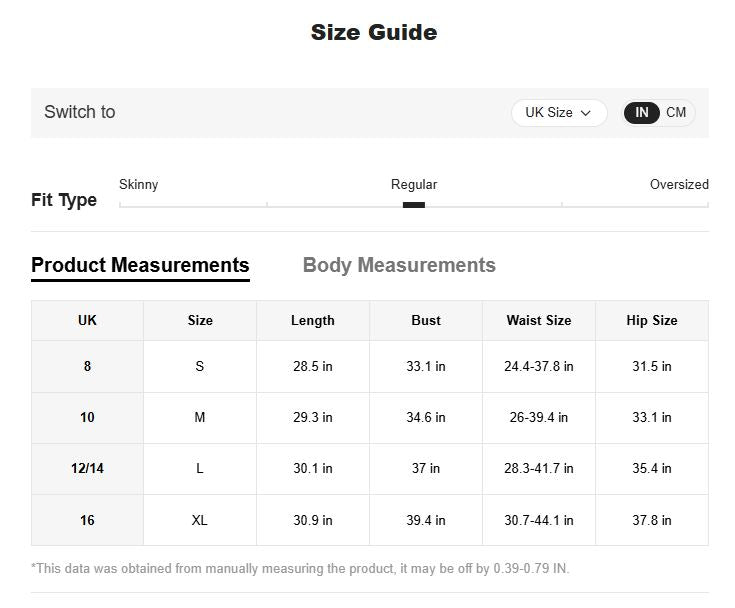Screen dimensions: 735x608
Task: Select the UK 8 row cell
Action: tap(87, 367)
